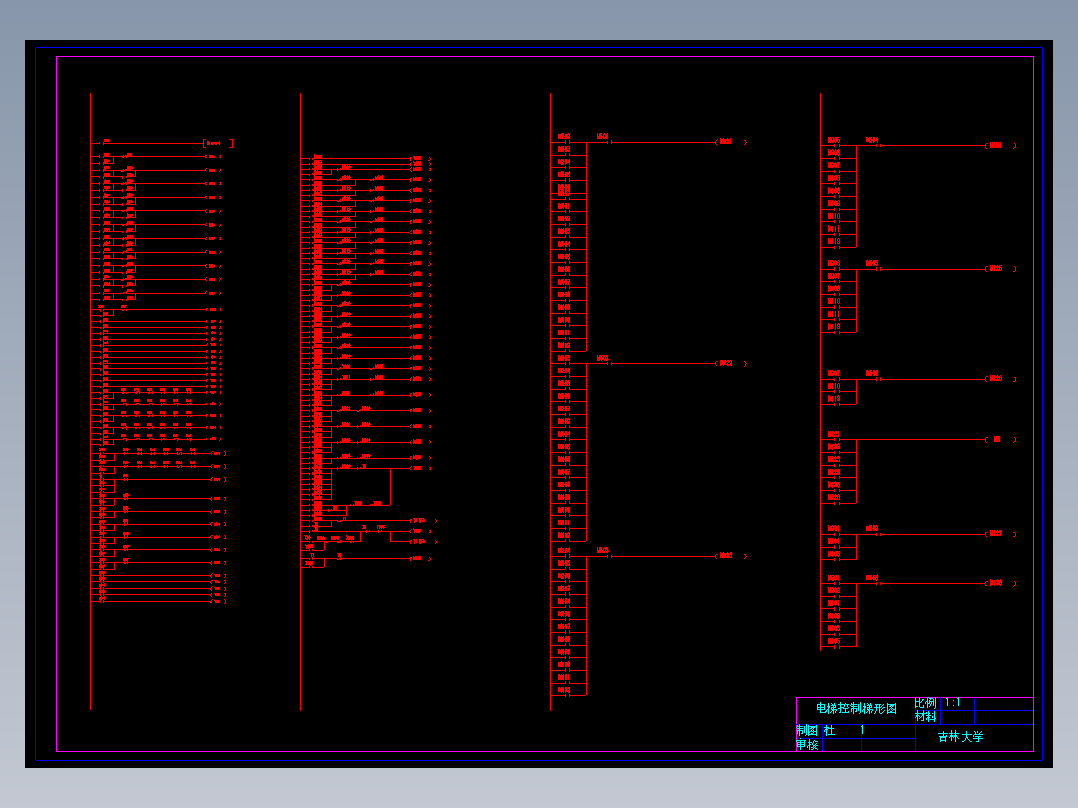Click the 审核 label cell
The height and width of the screenshot is (808, 1078).
[x=807, y=745]
